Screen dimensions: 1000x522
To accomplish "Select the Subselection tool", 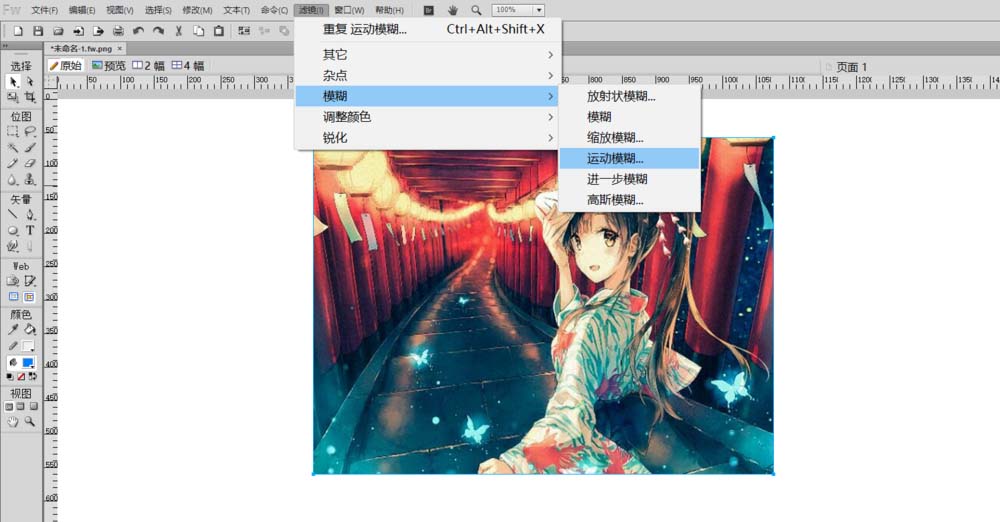I will coord(29,82).
